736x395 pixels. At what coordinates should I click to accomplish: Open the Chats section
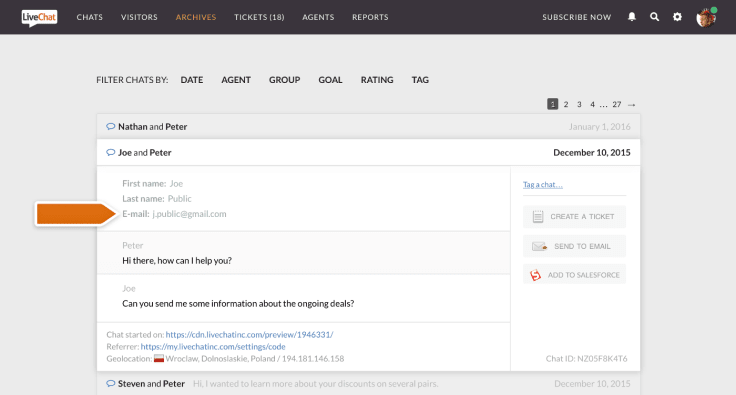(90, 17)
